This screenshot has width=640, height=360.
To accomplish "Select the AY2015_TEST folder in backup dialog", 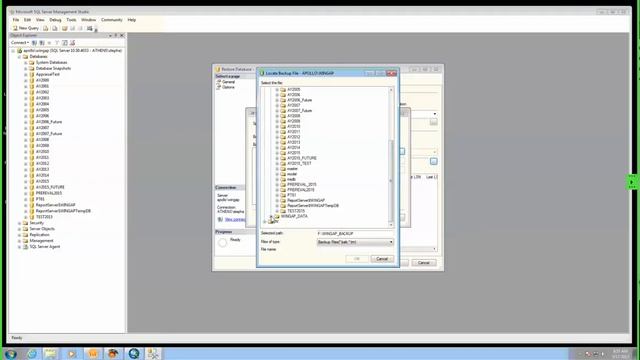I will click(299, 163).
